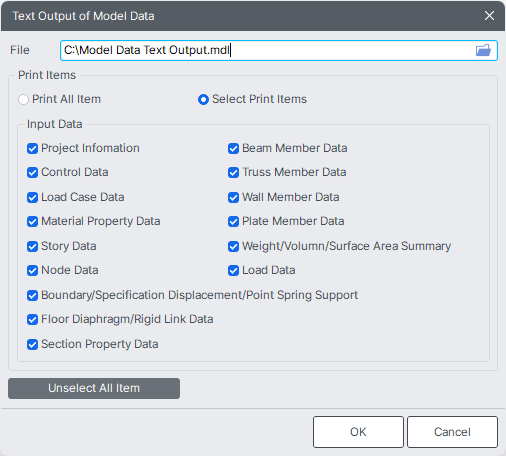Uncheck Project Infomation checkbox
The width and height of the screenshot is (506, 456).
[x=32, y=148]
